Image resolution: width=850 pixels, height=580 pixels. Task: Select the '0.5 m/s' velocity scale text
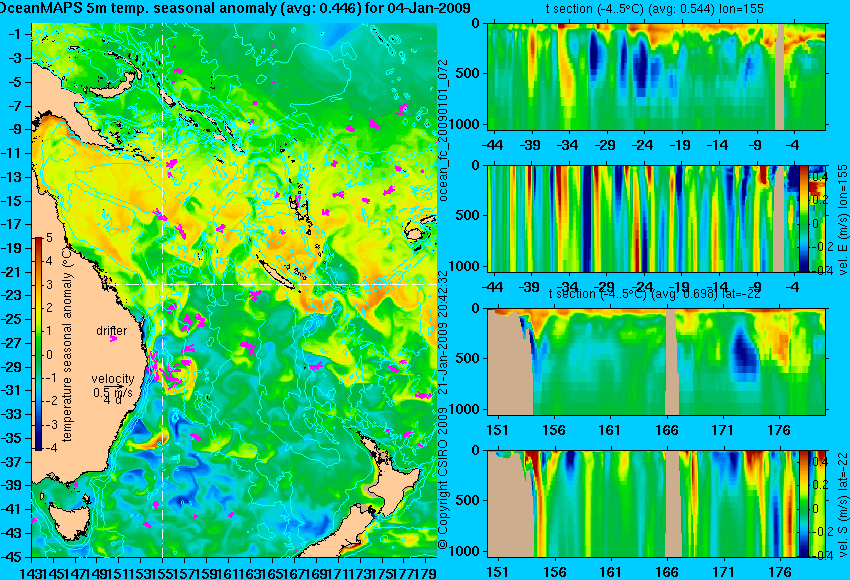tap(113, 391)
